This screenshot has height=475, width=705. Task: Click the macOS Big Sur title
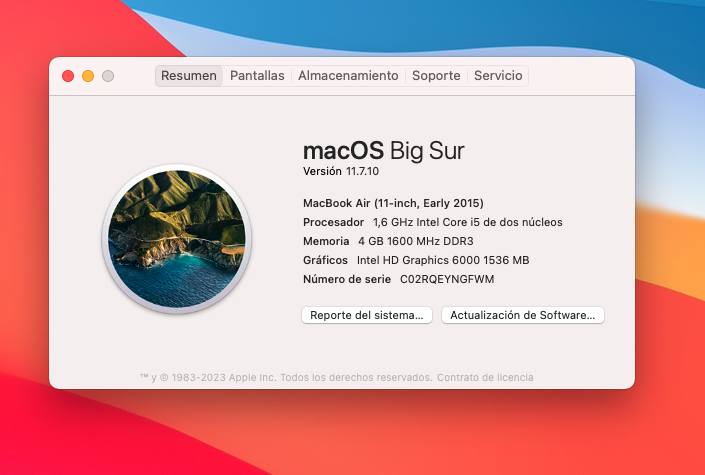point(384,151)
